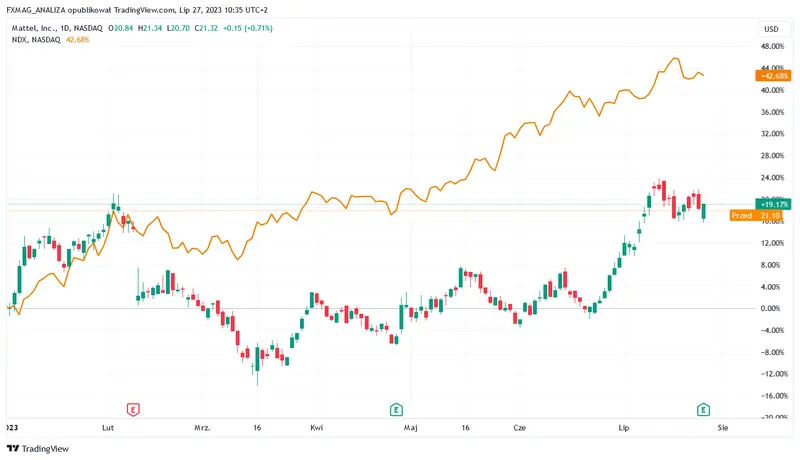Click the 48.00% mark on price axis
Image resolution: width=800 pixels, height=460 pixels.
(x=771, y=46)
